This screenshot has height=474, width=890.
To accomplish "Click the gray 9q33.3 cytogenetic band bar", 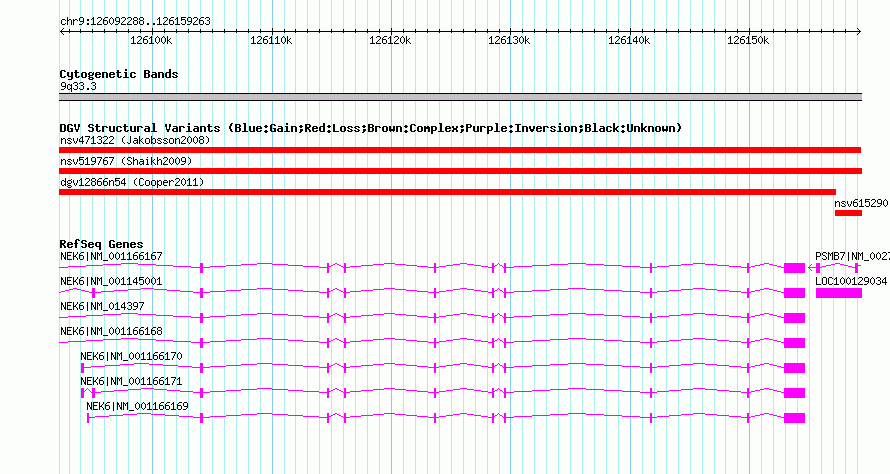I will (x=460, y=97).
